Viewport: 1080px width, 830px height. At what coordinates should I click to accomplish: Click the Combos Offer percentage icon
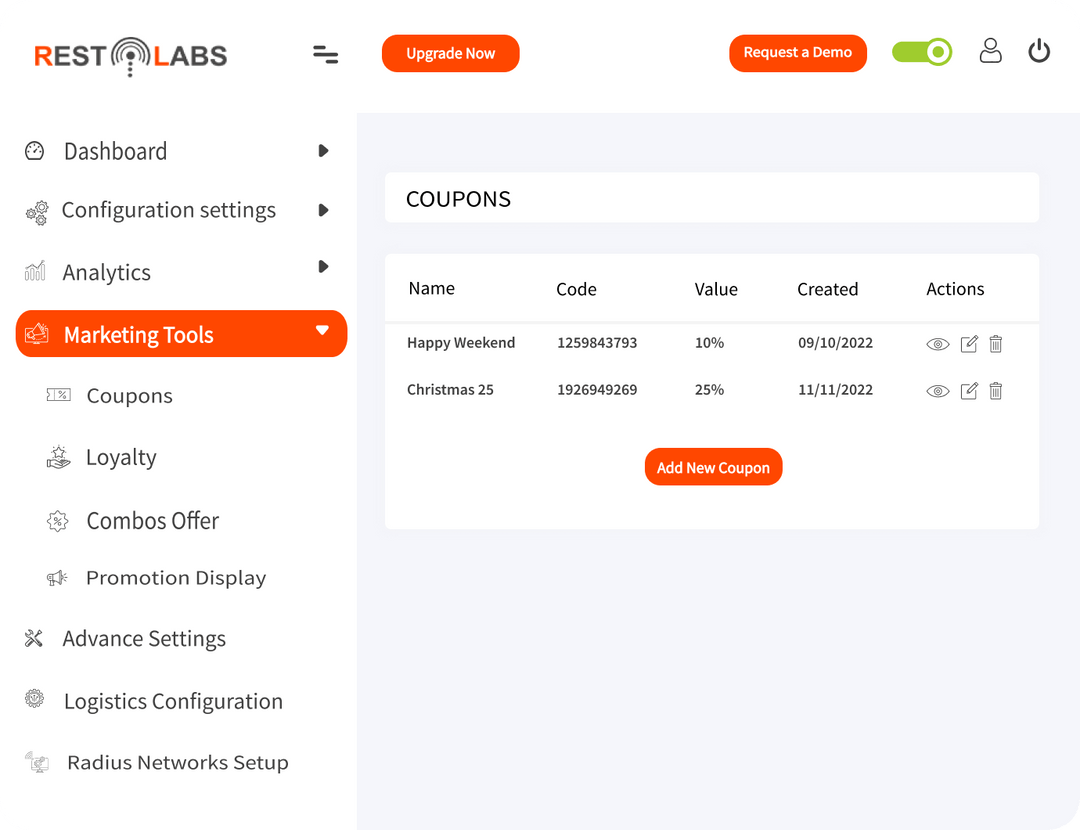[x=58, y=520]
